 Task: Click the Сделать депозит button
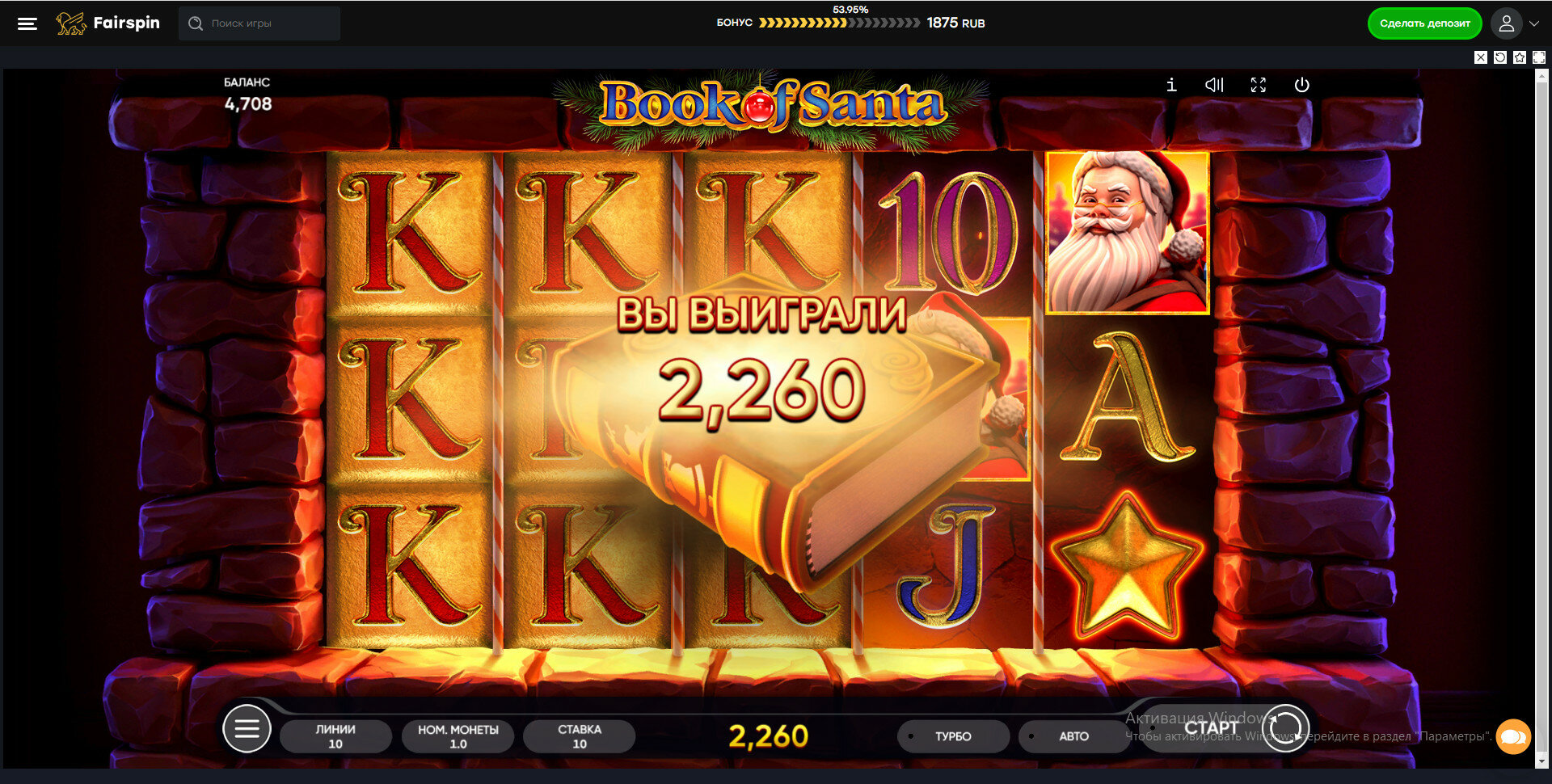(x=1424, y=23)
